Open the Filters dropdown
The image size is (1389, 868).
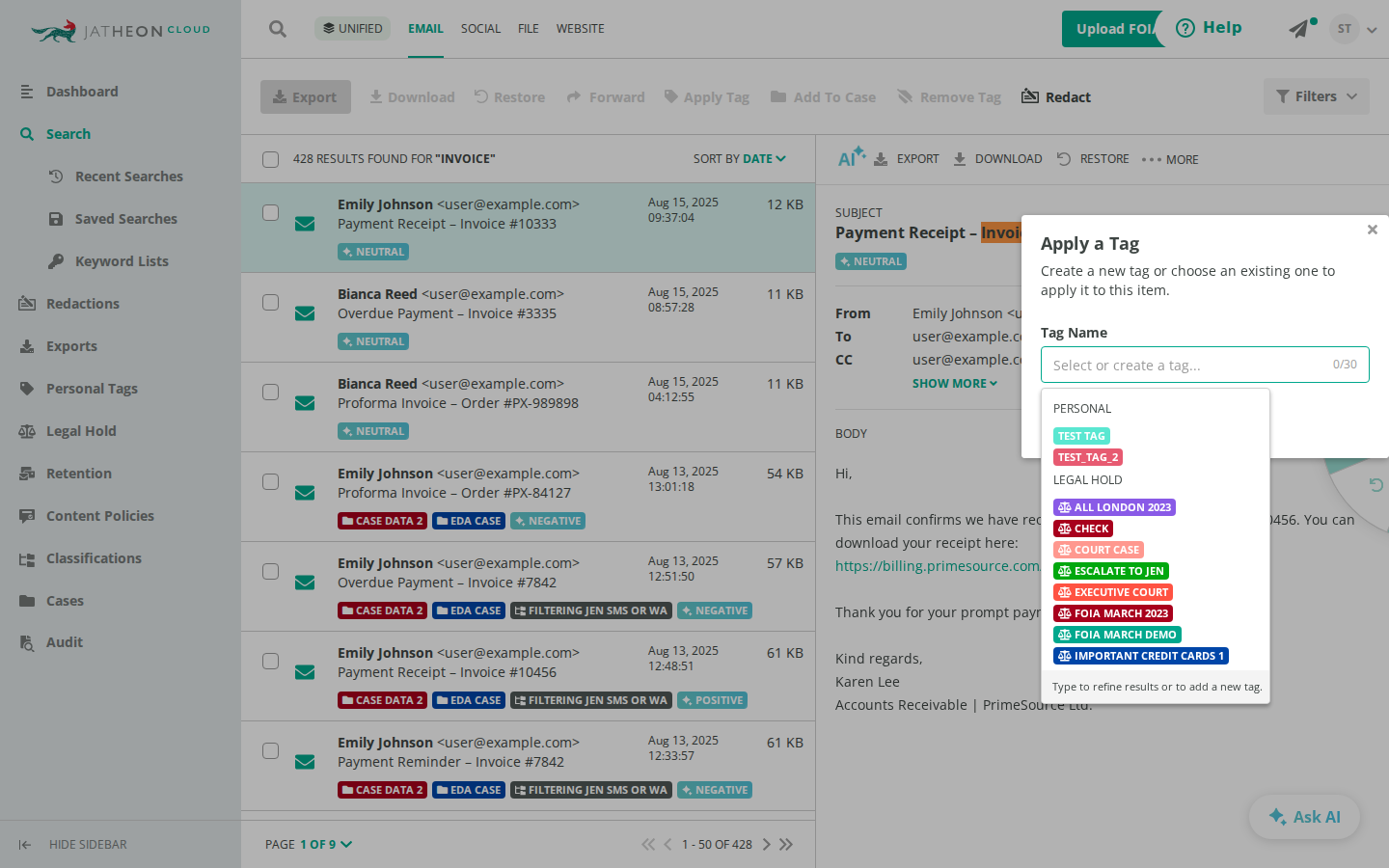(1317, 96)
